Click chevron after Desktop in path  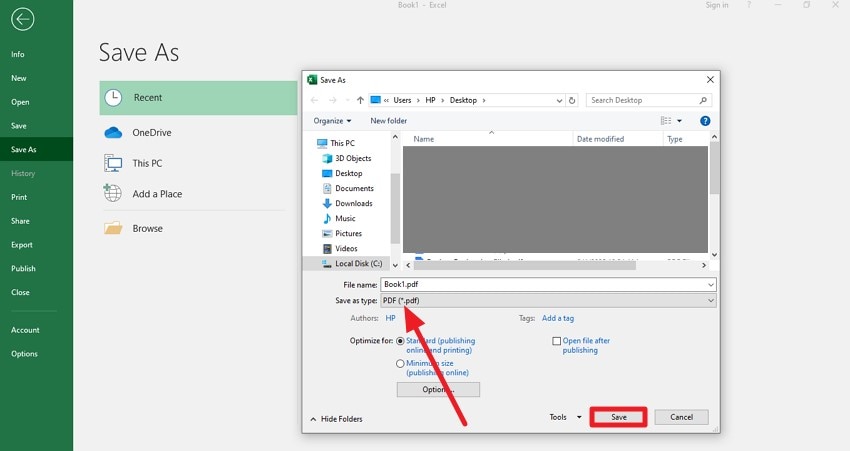coord(484,100)
